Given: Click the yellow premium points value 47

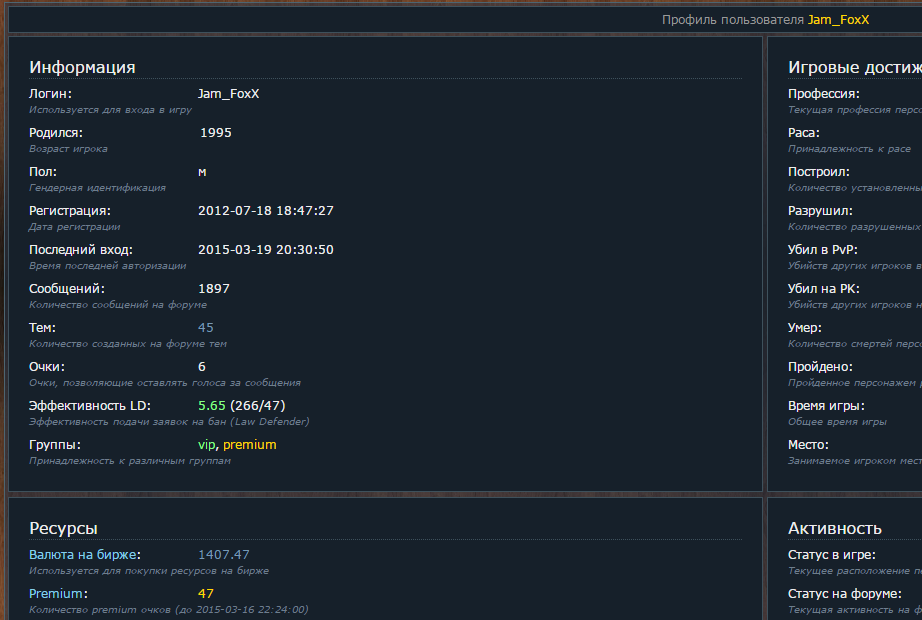Looking at the screenshot, I should [206, 594].
